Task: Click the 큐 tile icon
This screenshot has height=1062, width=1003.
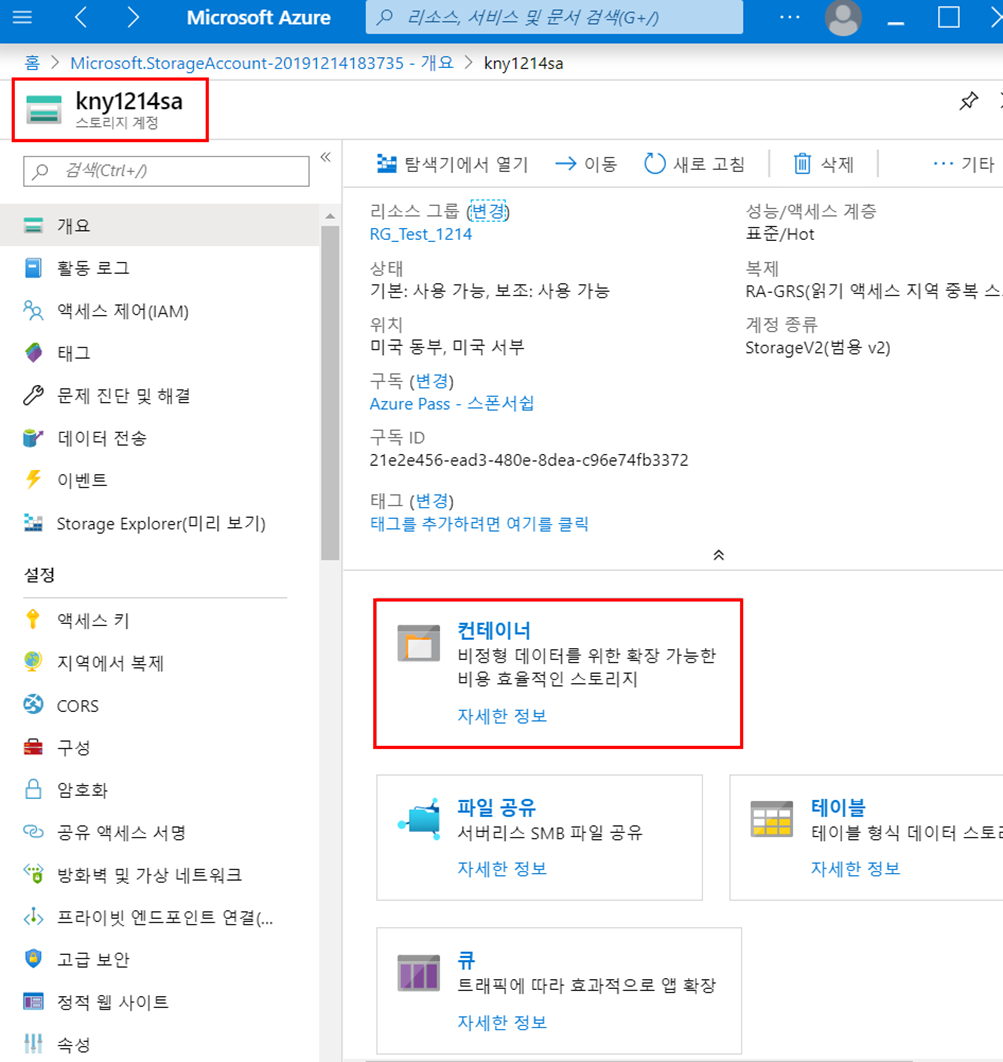Action: click(x=419, y=973)
